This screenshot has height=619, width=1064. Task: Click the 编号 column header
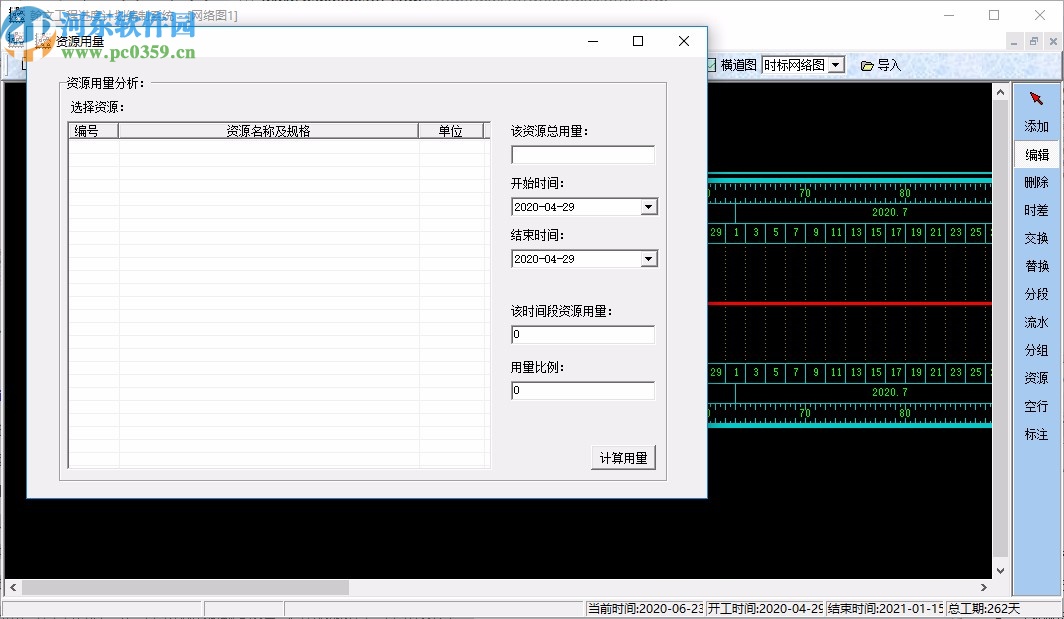click(x=94, y=131)
